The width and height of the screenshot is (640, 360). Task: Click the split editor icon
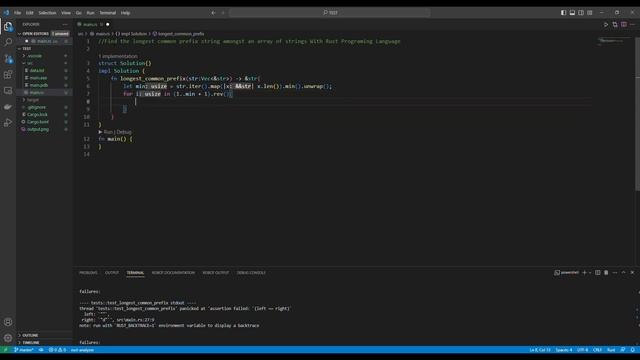point(624,24)
